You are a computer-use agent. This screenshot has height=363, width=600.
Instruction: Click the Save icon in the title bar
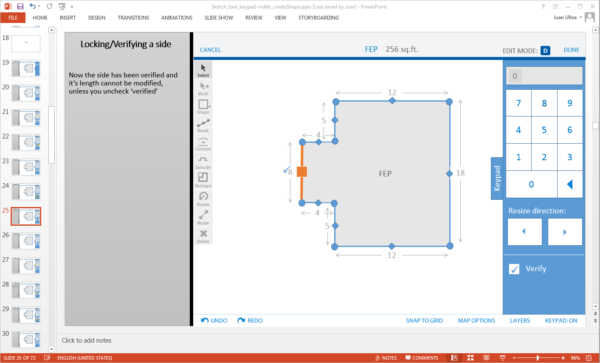coord(20,6)
